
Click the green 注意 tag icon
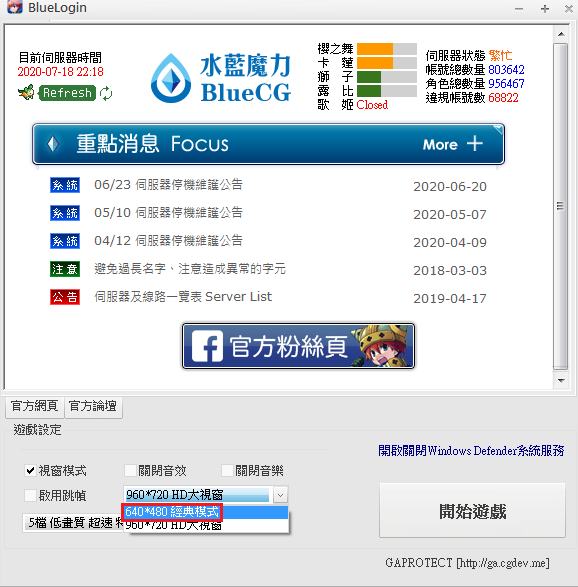click(x=65, y=269)
